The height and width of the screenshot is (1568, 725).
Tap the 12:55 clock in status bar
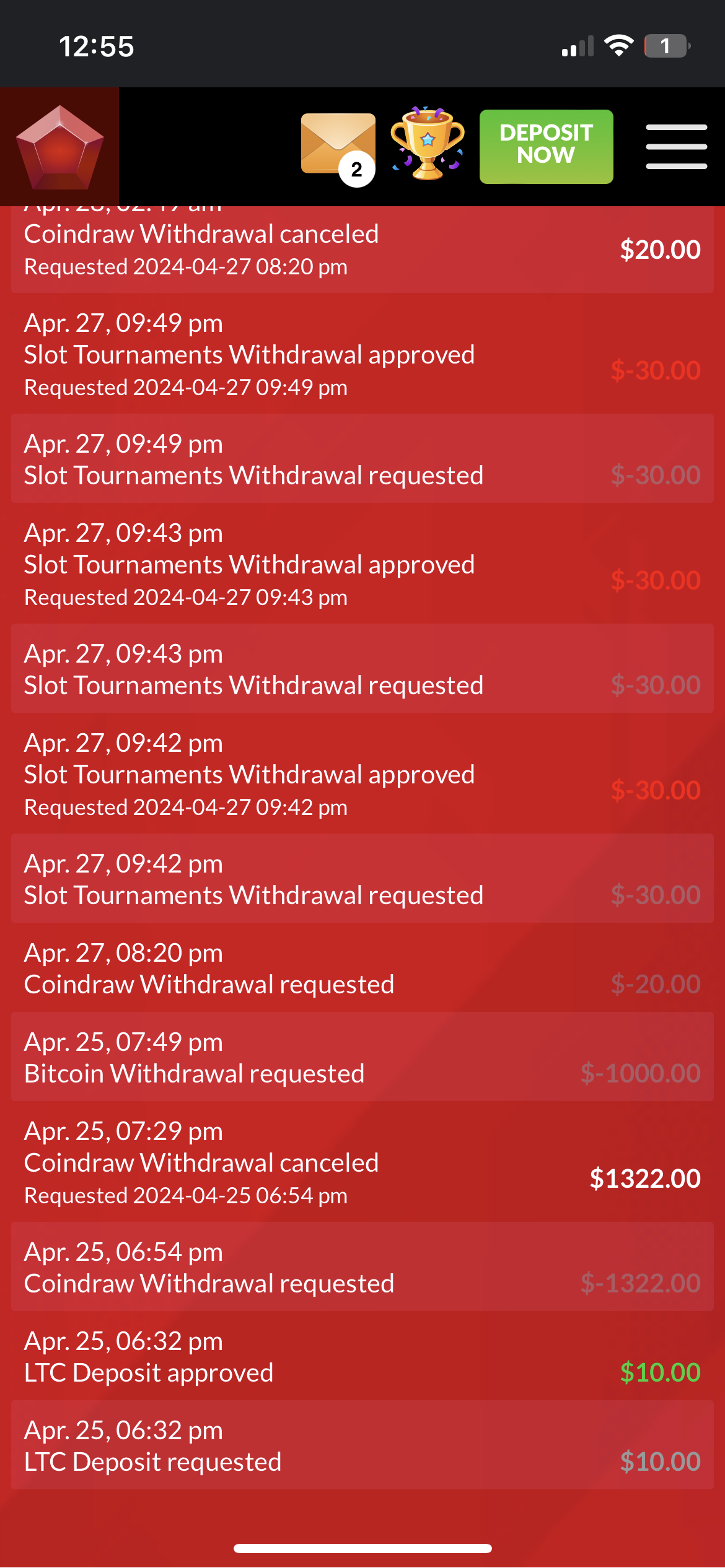click(x=96, y=46)
